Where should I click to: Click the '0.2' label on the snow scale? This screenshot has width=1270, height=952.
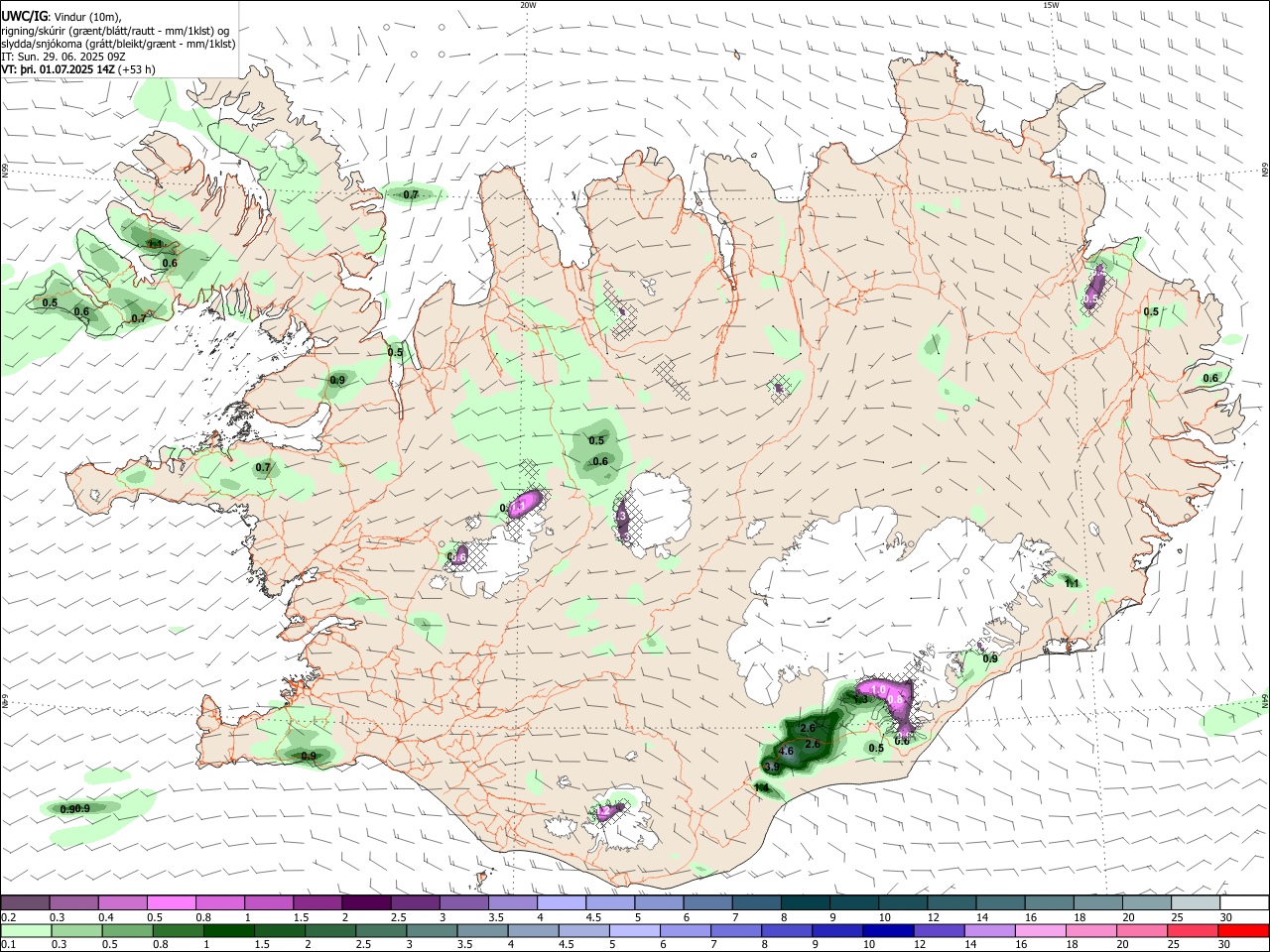(8, 917)
